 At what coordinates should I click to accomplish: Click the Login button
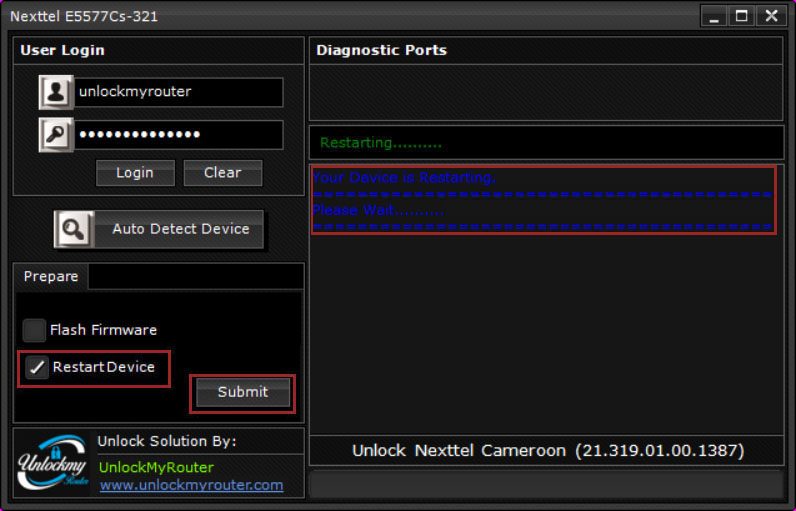click(x=135, y=173)
